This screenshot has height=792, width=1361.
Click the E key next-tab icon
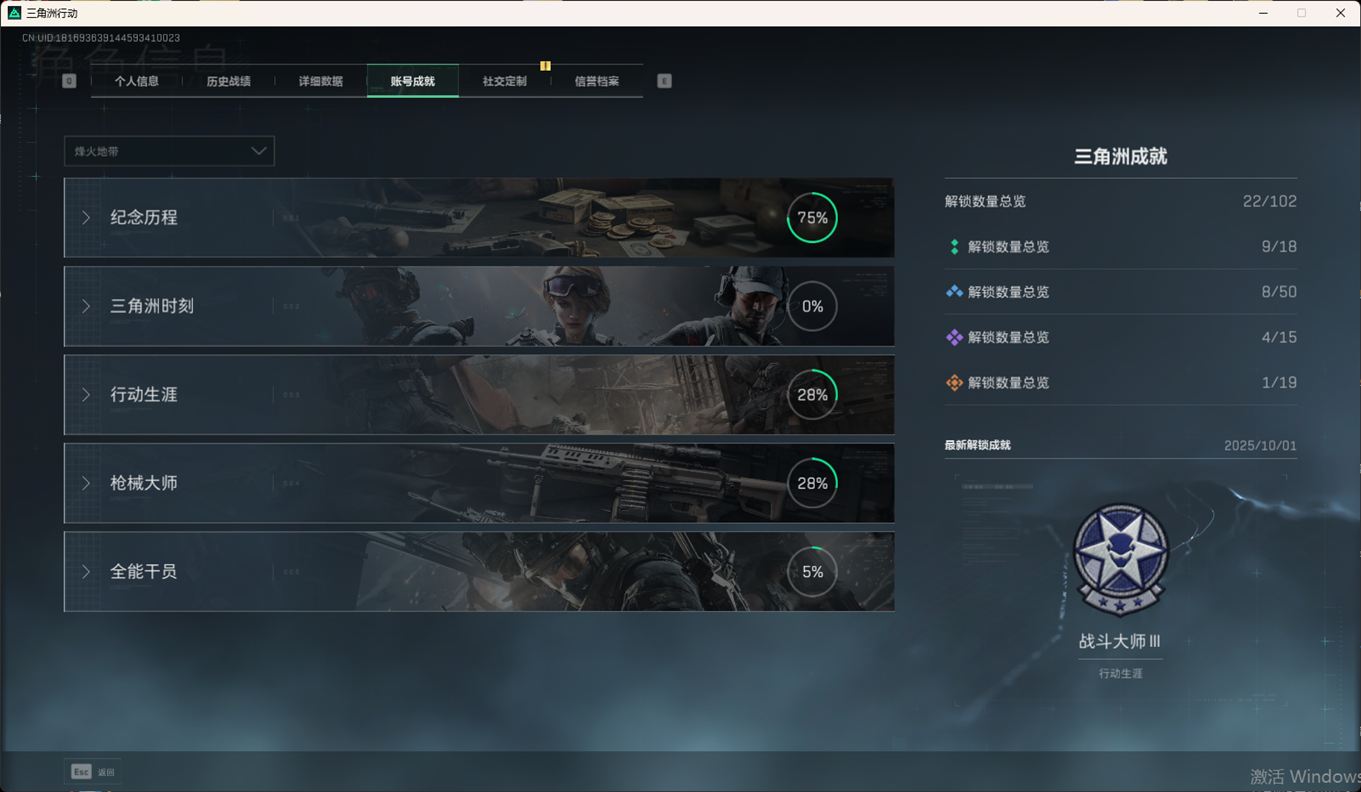664,81
